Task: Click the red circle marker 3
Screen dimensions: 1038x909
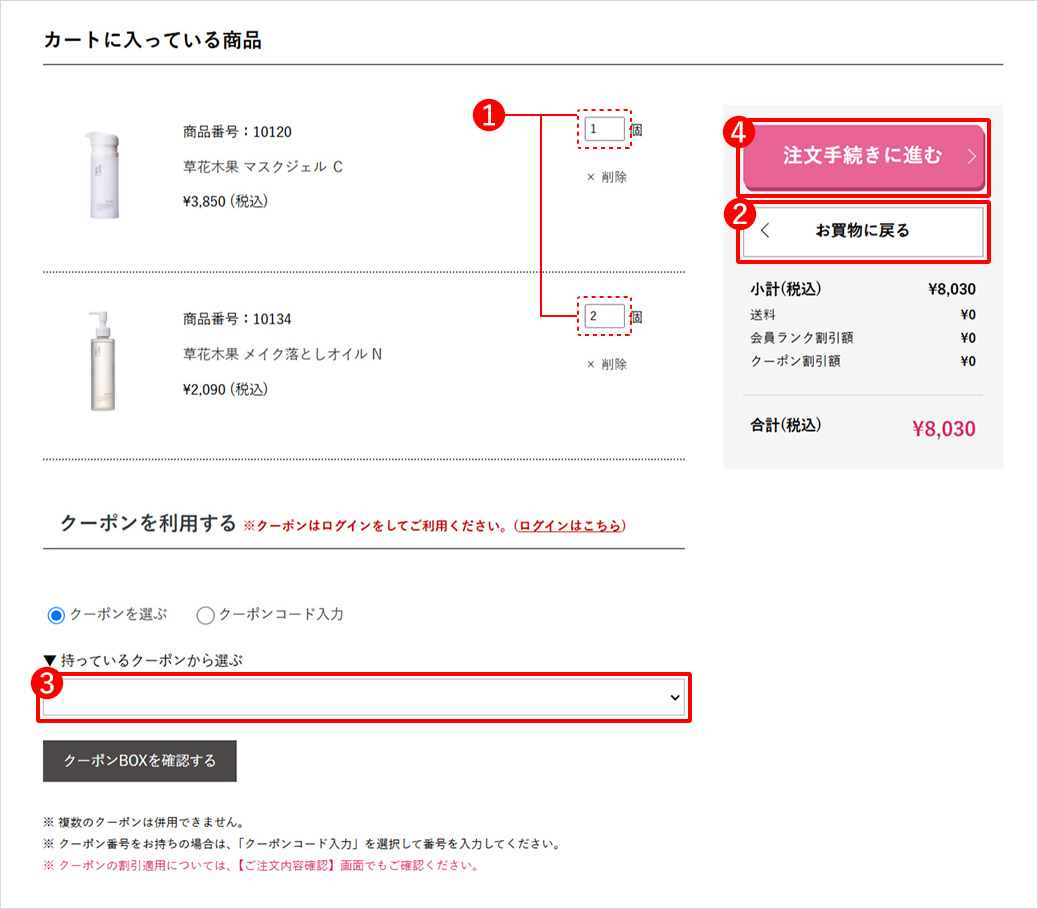Action: tap(45, 684)
